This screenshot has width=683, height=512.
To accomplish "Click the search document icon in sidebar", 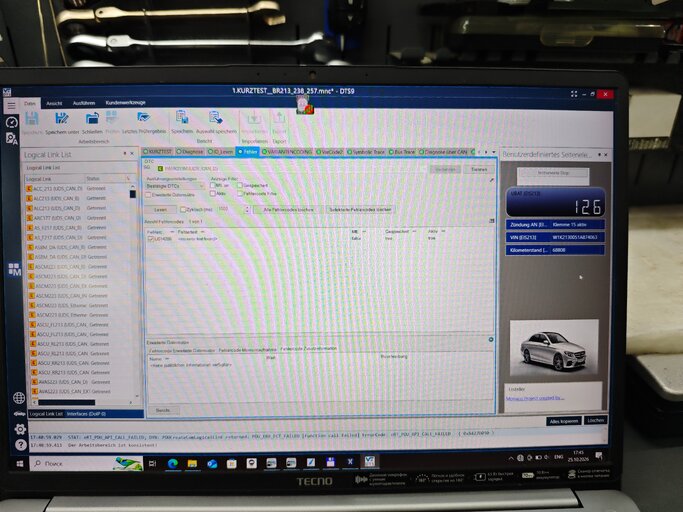I will point(12,139).
